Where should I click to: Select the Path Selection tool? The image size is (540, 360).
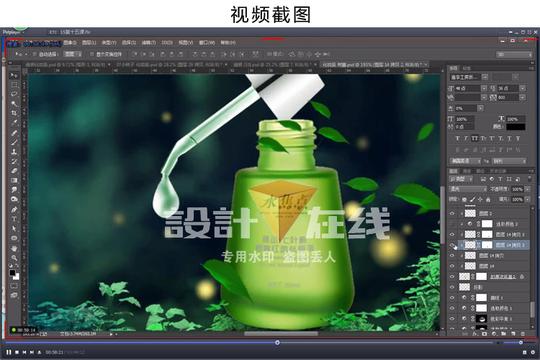coord(14,228)
